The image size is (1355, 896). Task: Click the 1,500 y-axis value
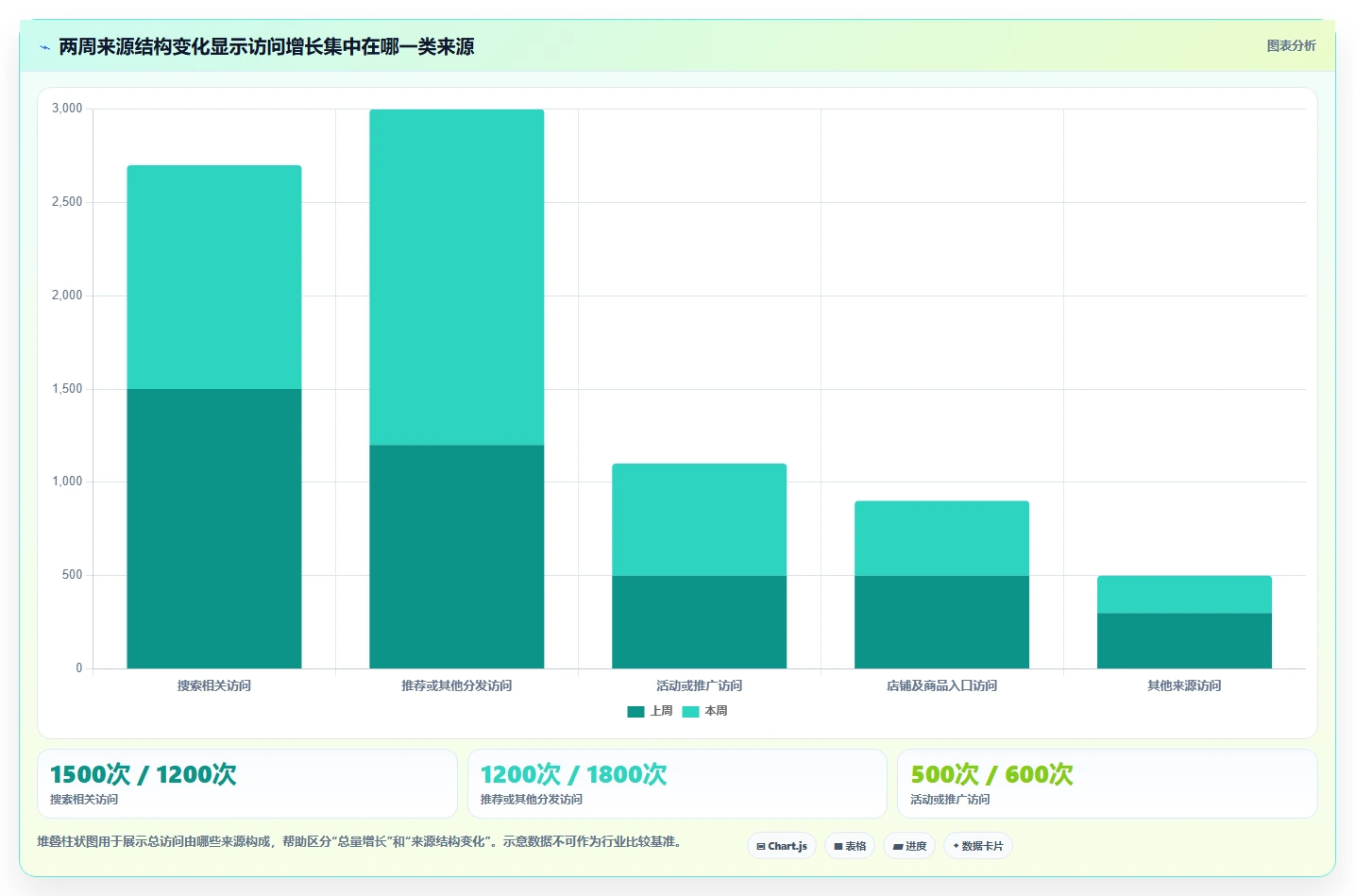point(67,389)
